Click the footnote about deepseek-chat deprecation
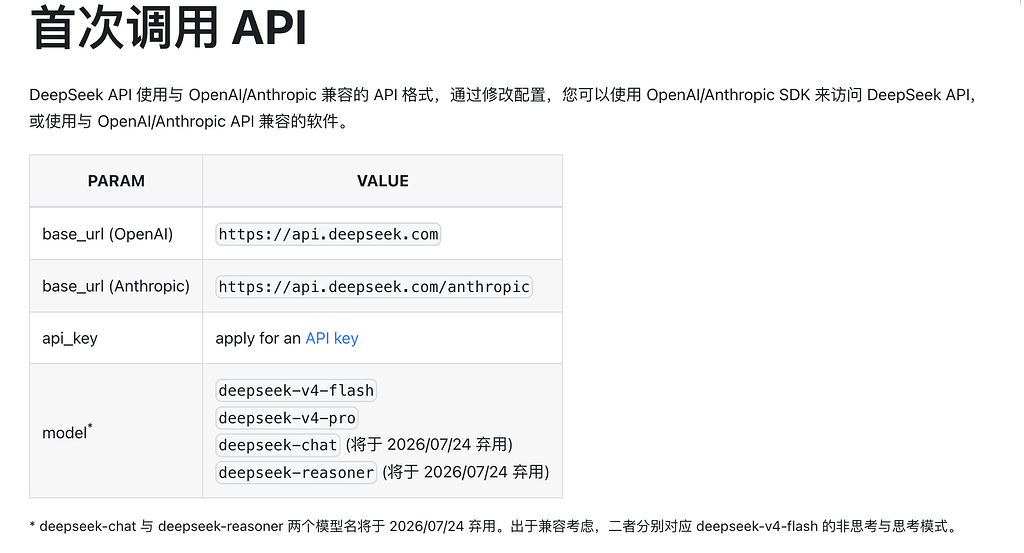1024x553 pixels. tap(493, 526)
